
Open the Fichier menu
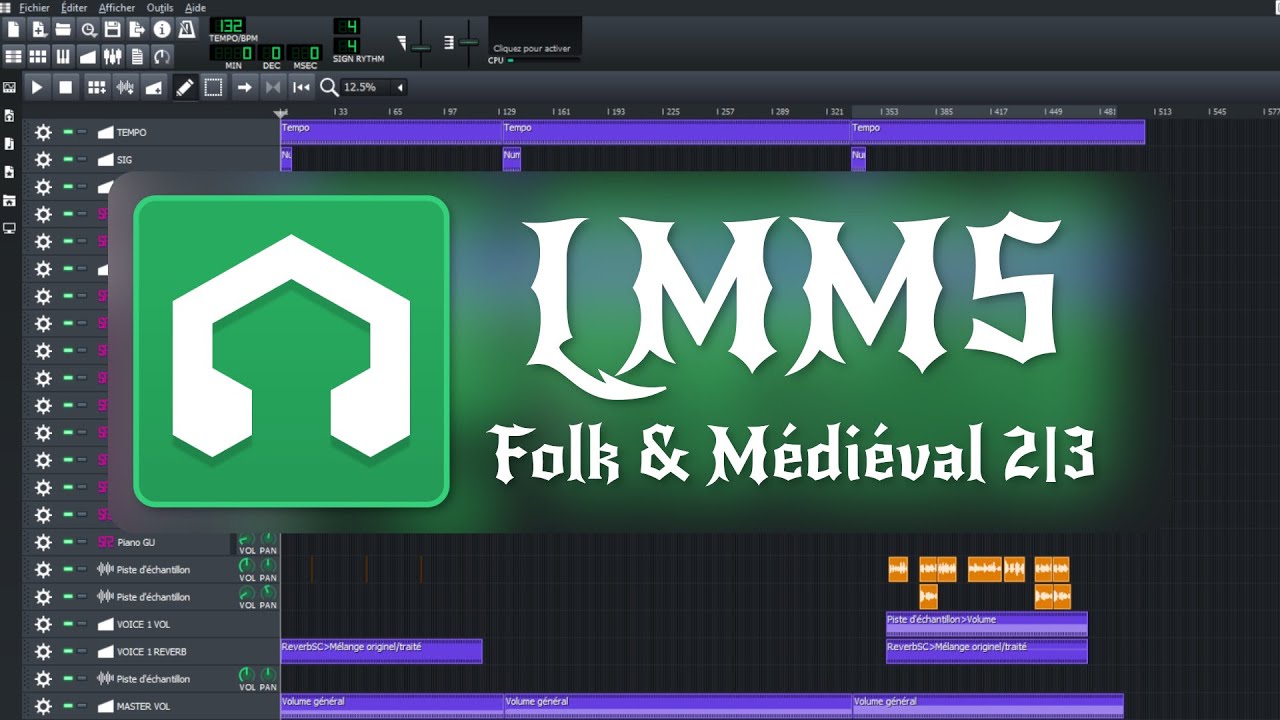click(x=34, y=7)
